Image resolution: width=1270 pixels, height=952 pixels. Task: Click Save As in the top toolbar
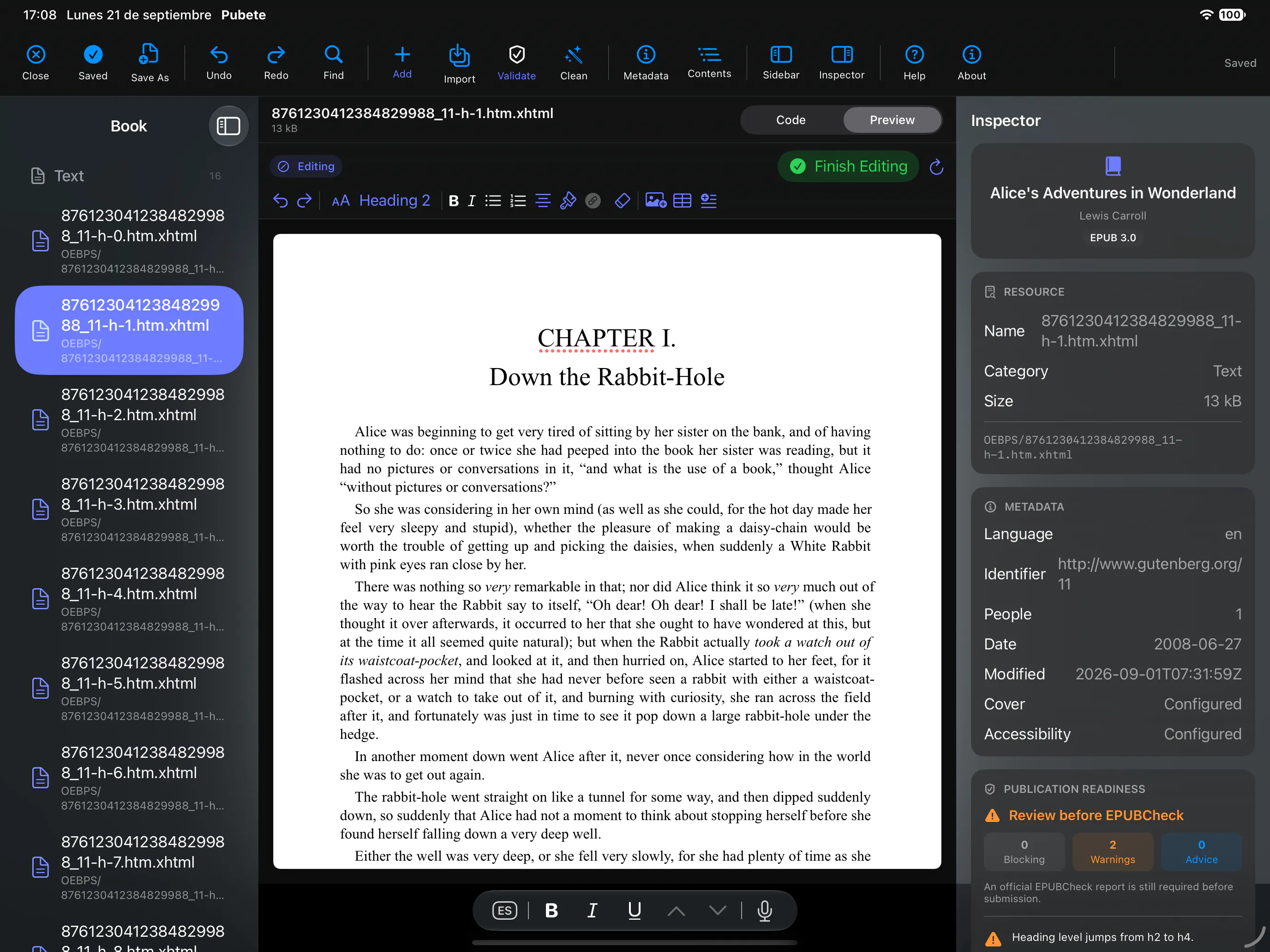pos(149,63)
